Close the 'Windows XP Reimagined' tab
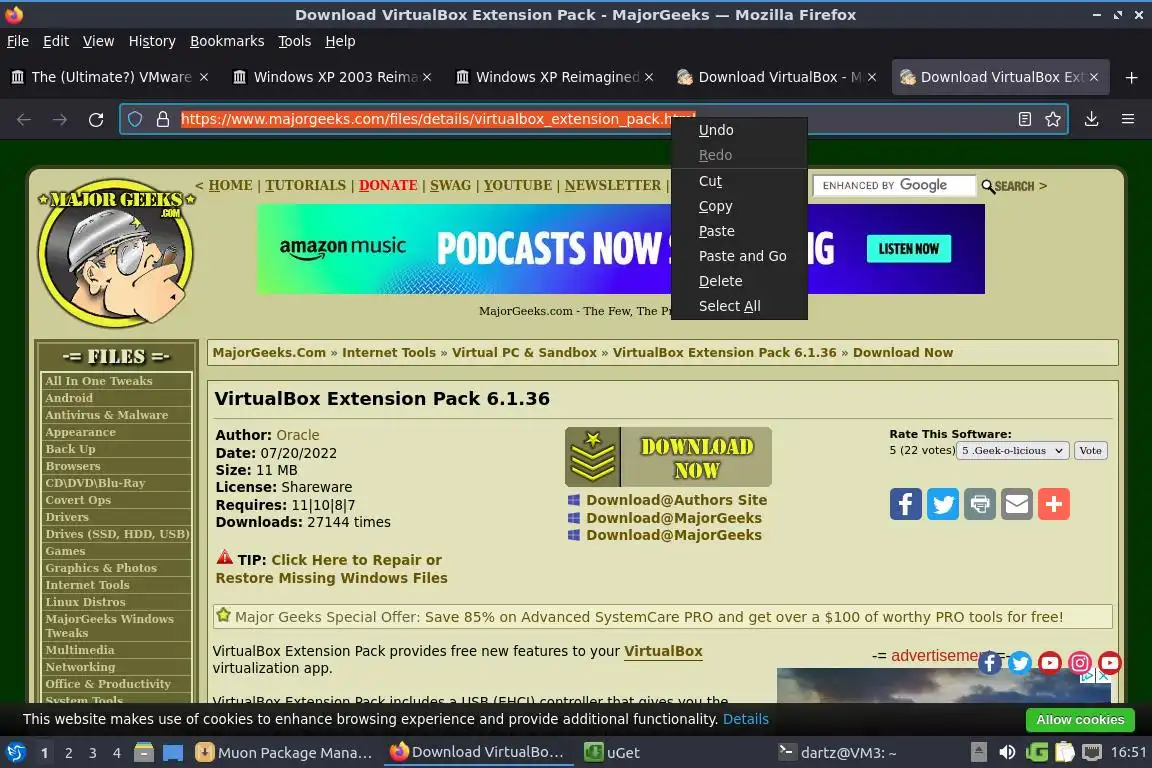 [x=649, y=77]
